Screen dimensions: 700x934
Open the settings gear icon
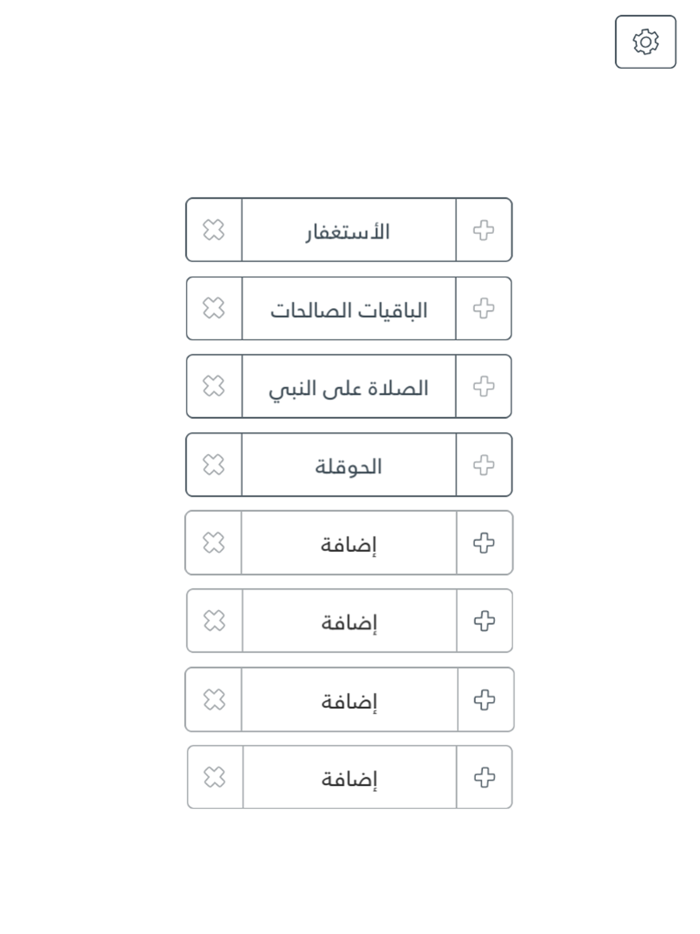pos(645,41)
